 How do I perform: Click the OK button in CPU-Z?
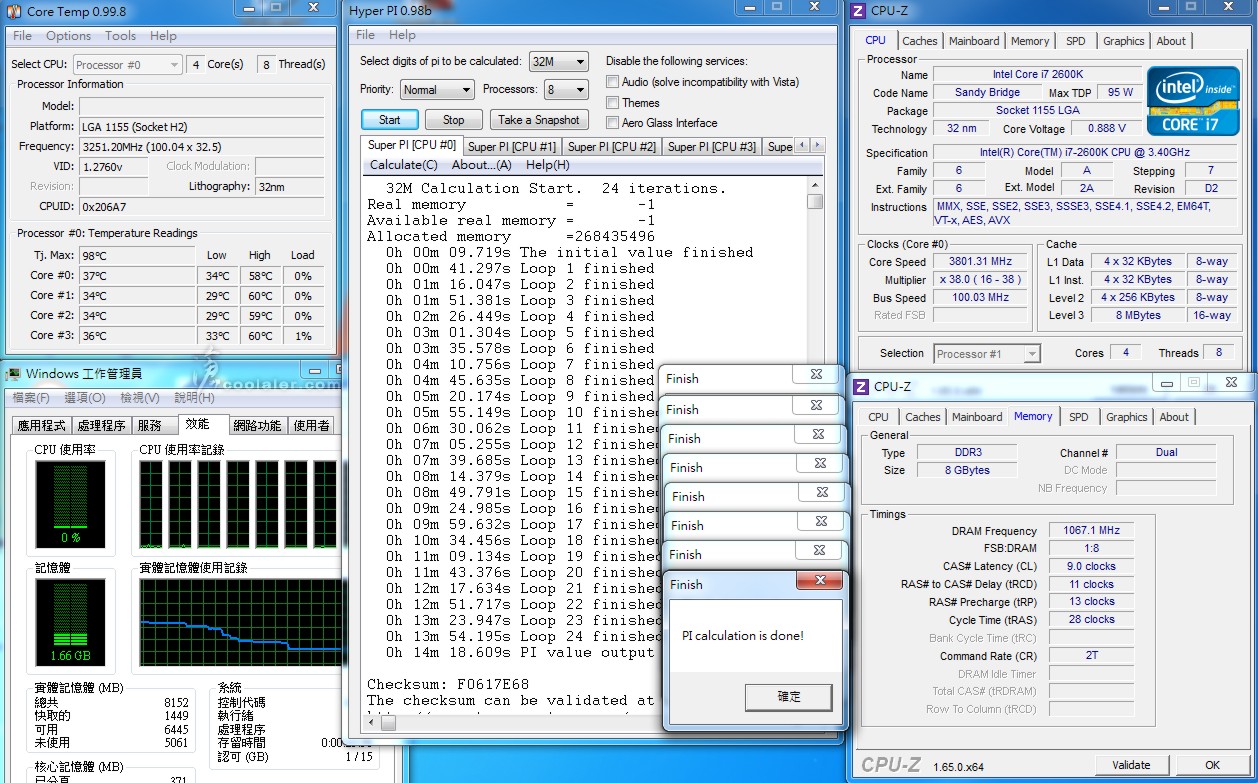(x=1212, y=765)
